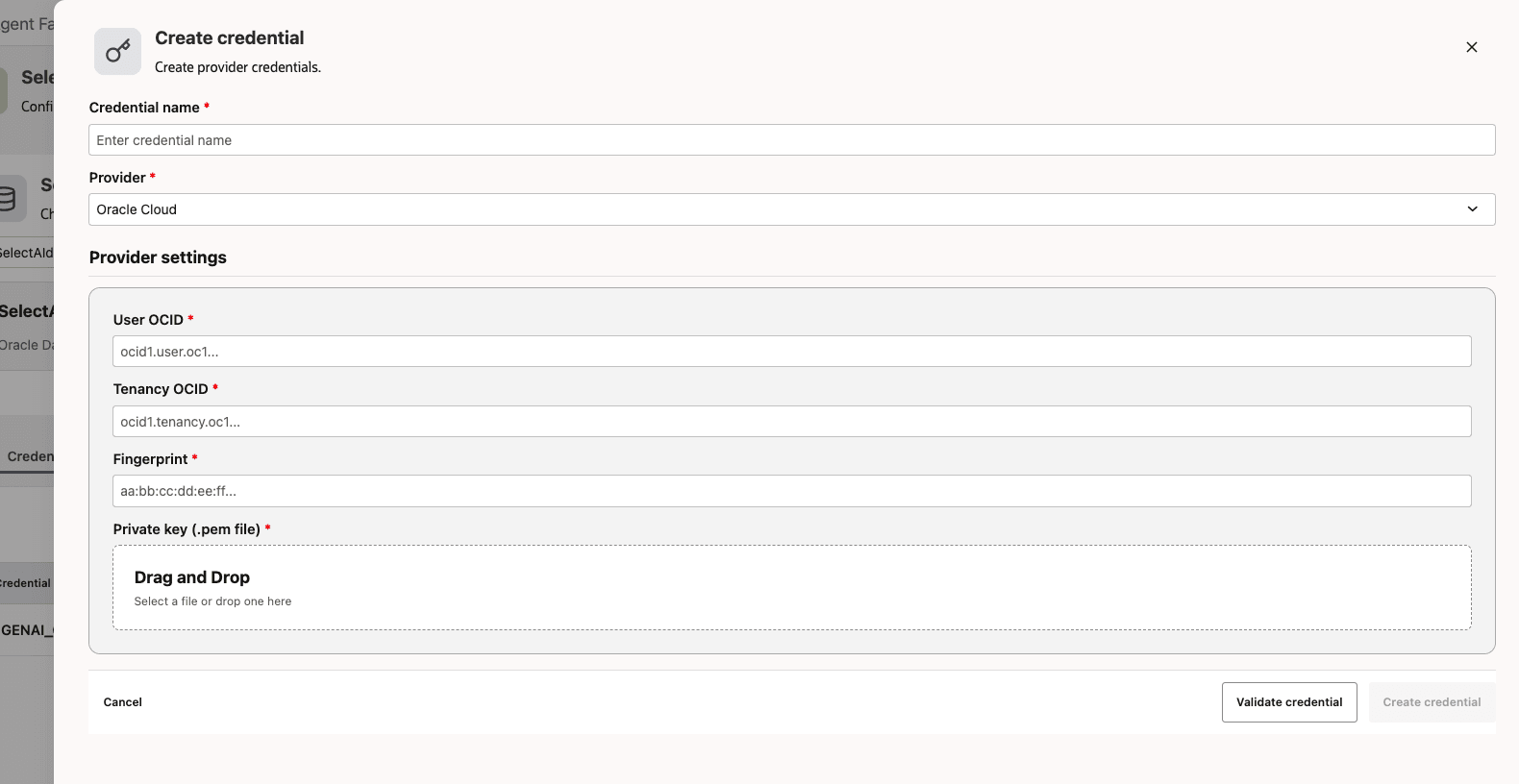Click the disabled Create credential button

(x=1432, y=702)
